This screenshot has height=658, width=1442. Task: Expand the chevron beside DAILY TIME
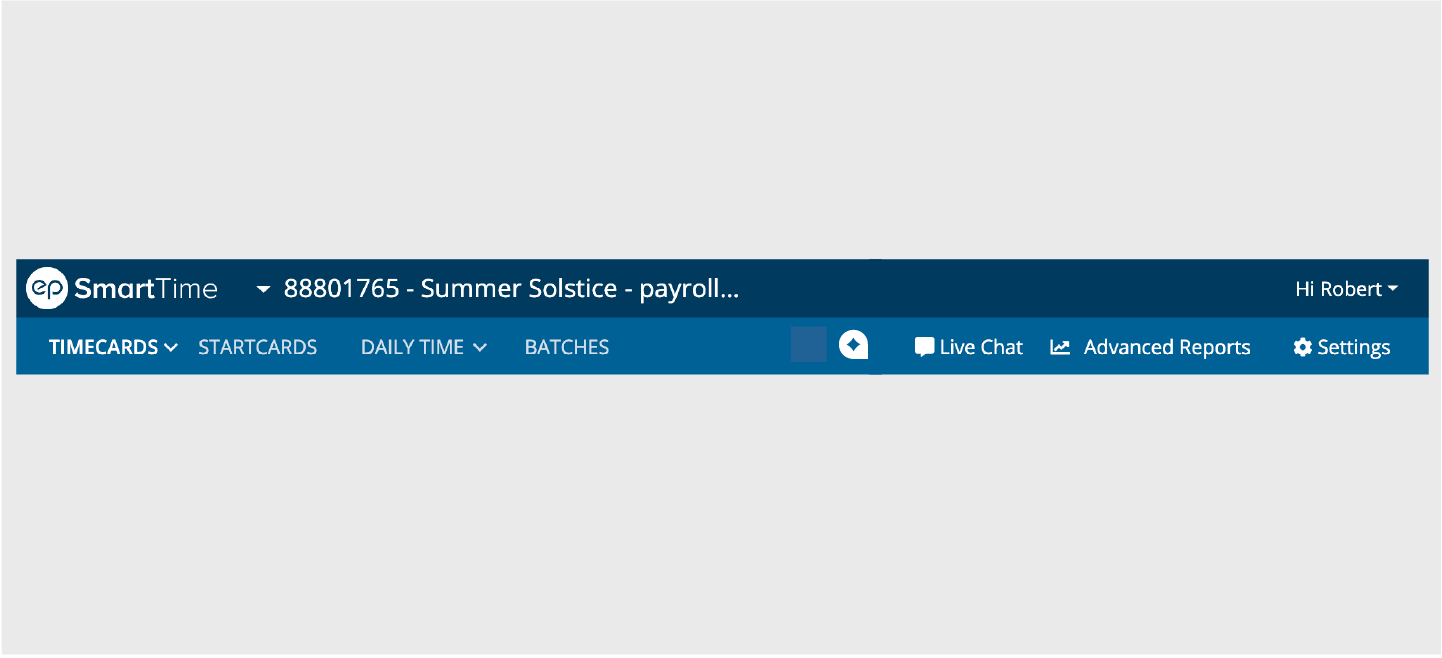click(480, 347)
